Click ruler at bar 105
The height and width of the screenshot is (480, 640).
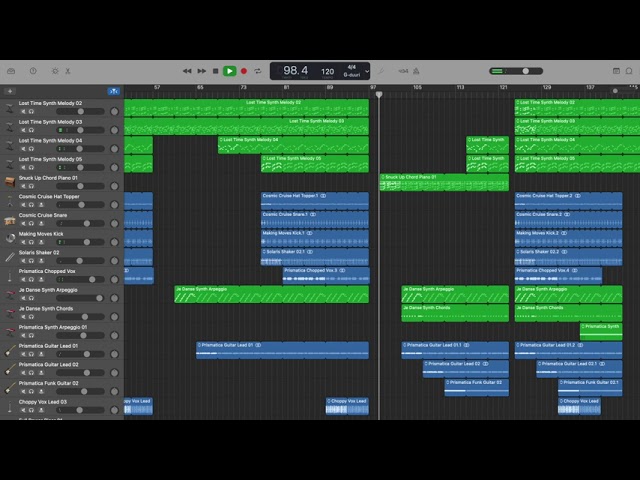[x=417, y=87]
